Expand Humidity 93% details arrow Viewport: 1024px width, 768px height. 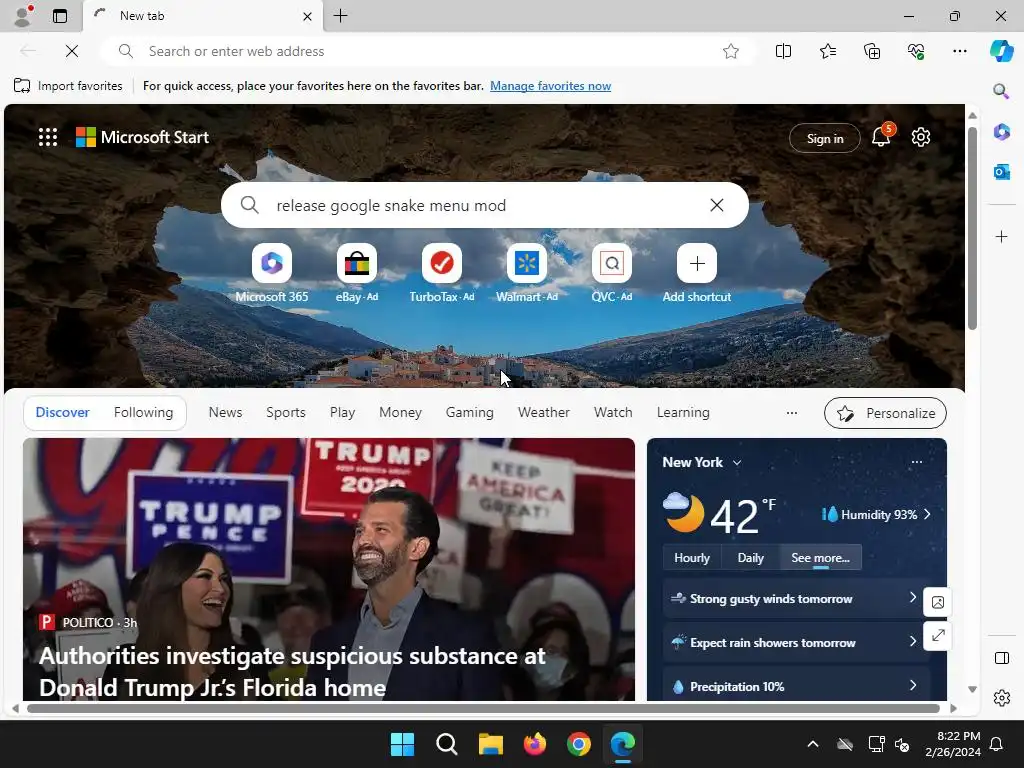tap(927, 515)
